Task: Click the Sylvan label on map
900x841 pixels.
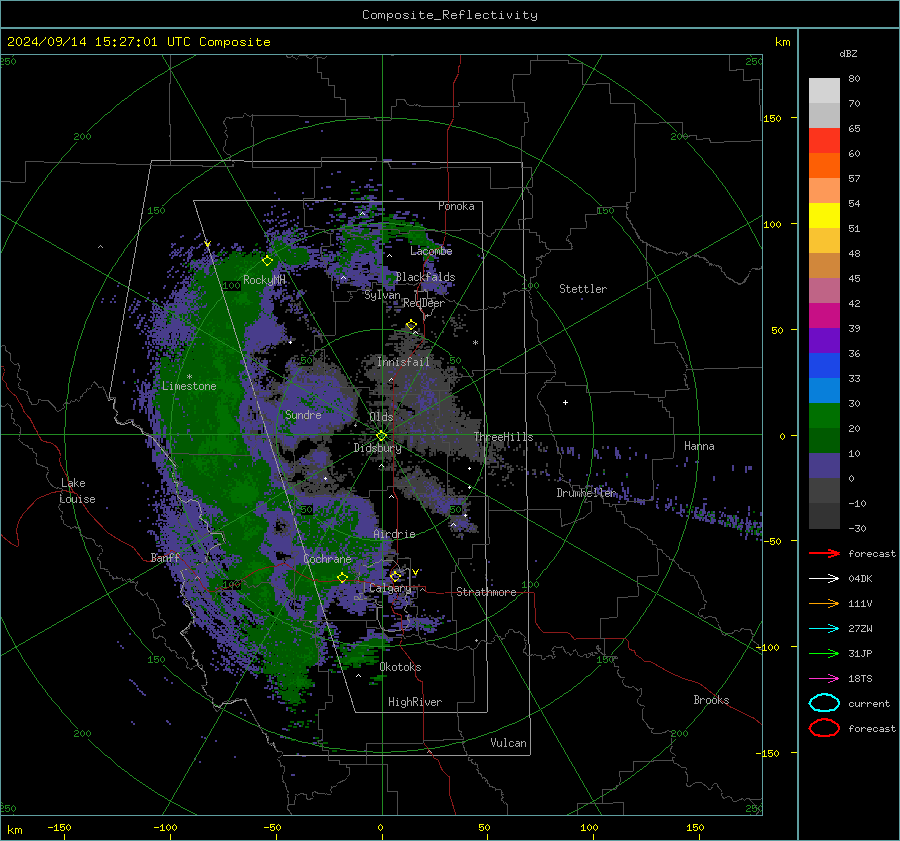Action: point(382,295)
